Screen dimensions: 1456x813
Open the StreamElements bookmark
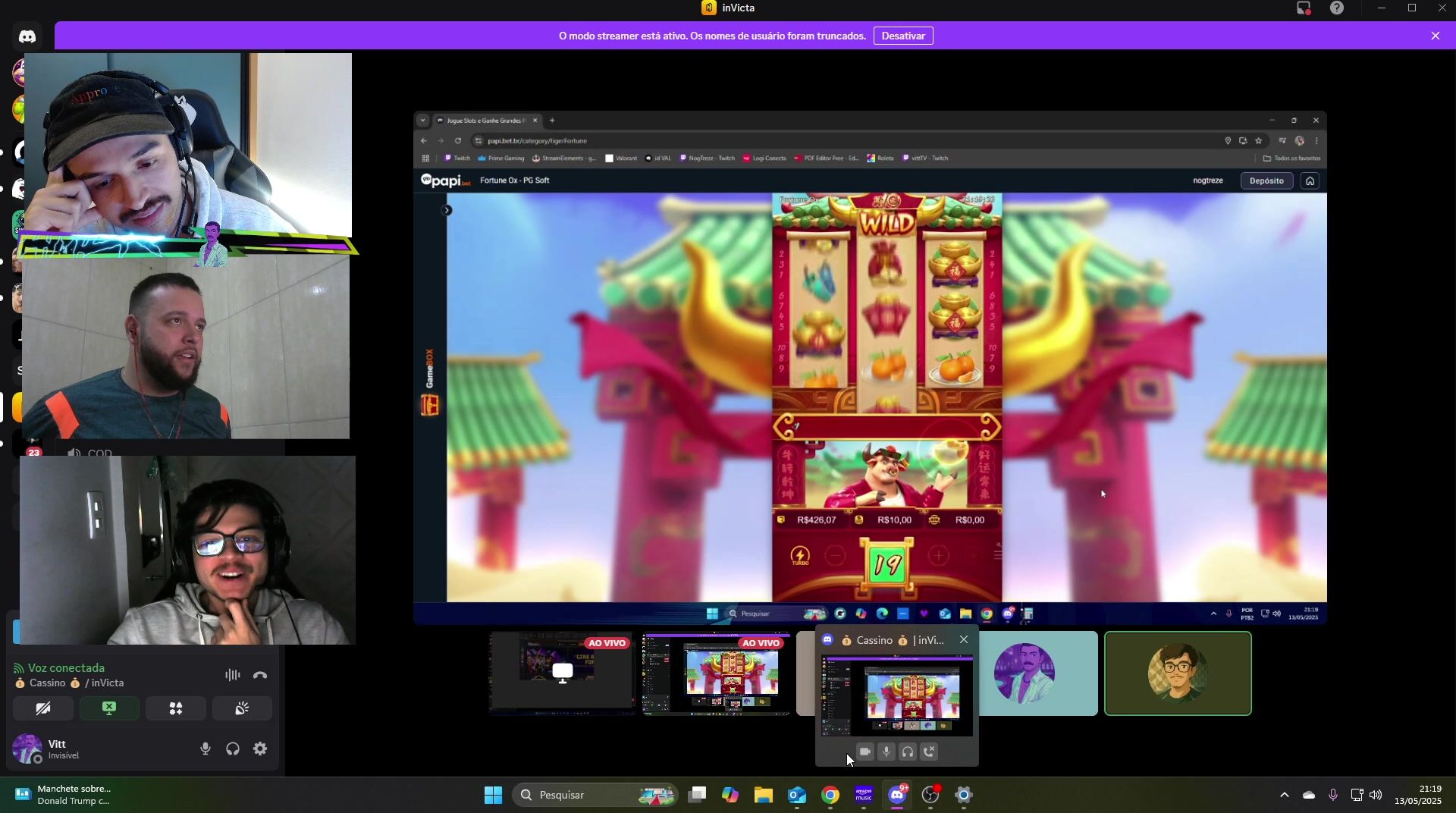tap(564, 159)
